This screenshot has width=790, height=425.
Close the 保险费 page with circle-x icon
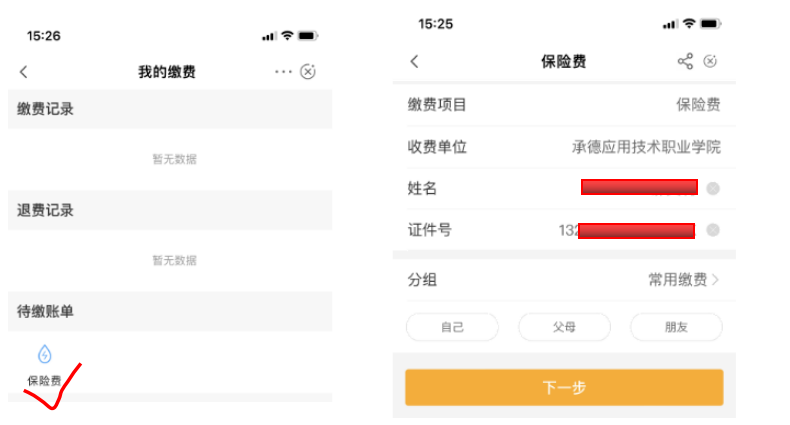coord(710,62)
